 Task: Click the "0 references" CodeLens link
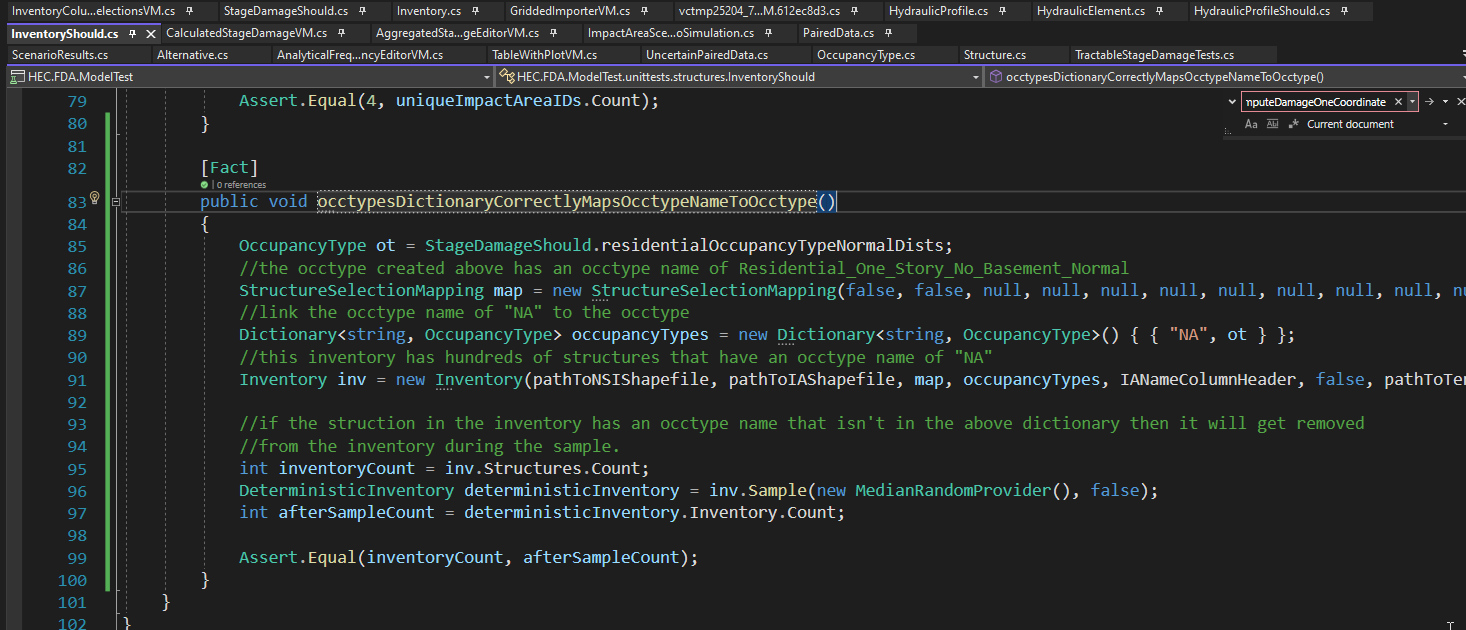(x=240, y=185)
